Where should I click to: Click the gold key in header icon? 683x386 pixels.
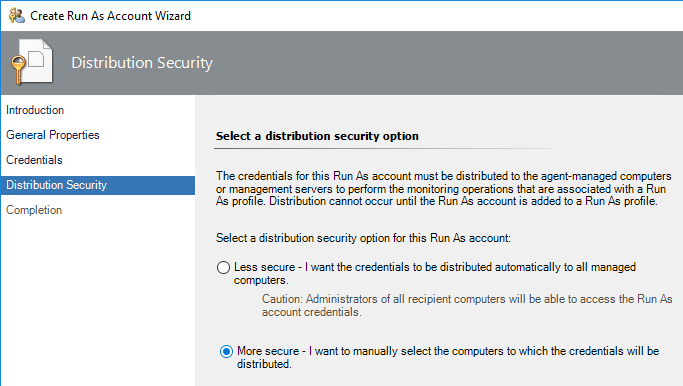point(18,70)
